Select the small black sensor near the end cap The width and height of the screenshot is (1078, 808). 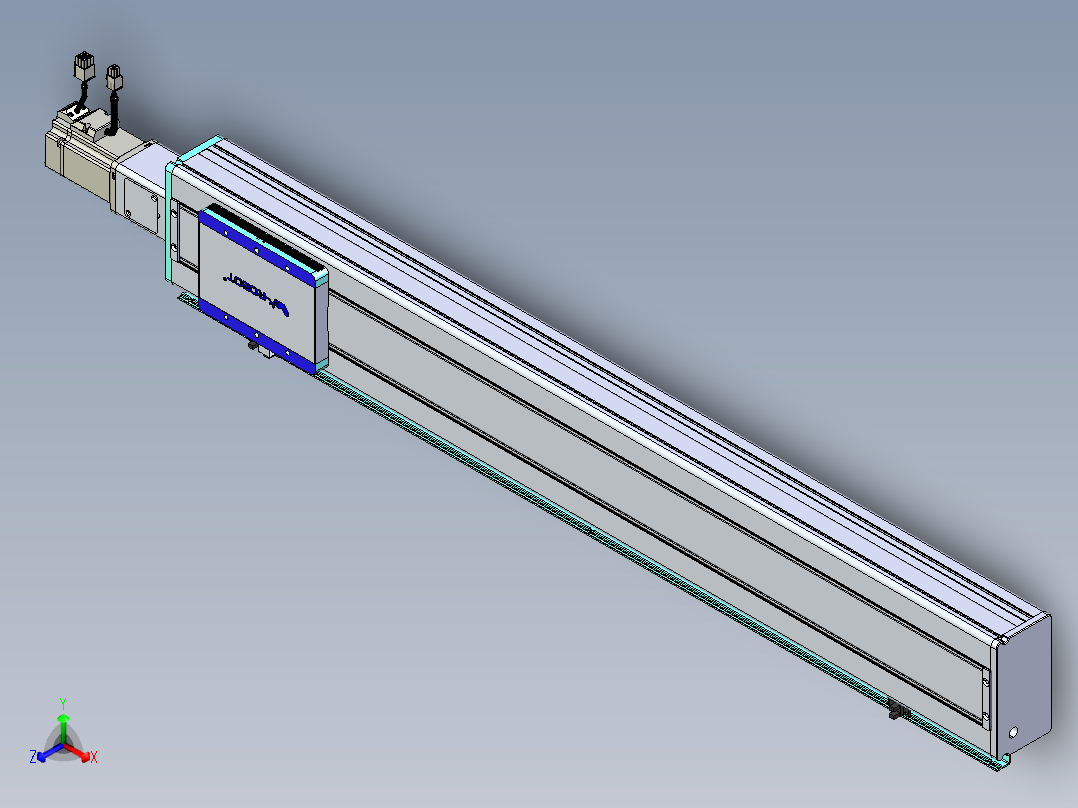click(x=899, y=710)
